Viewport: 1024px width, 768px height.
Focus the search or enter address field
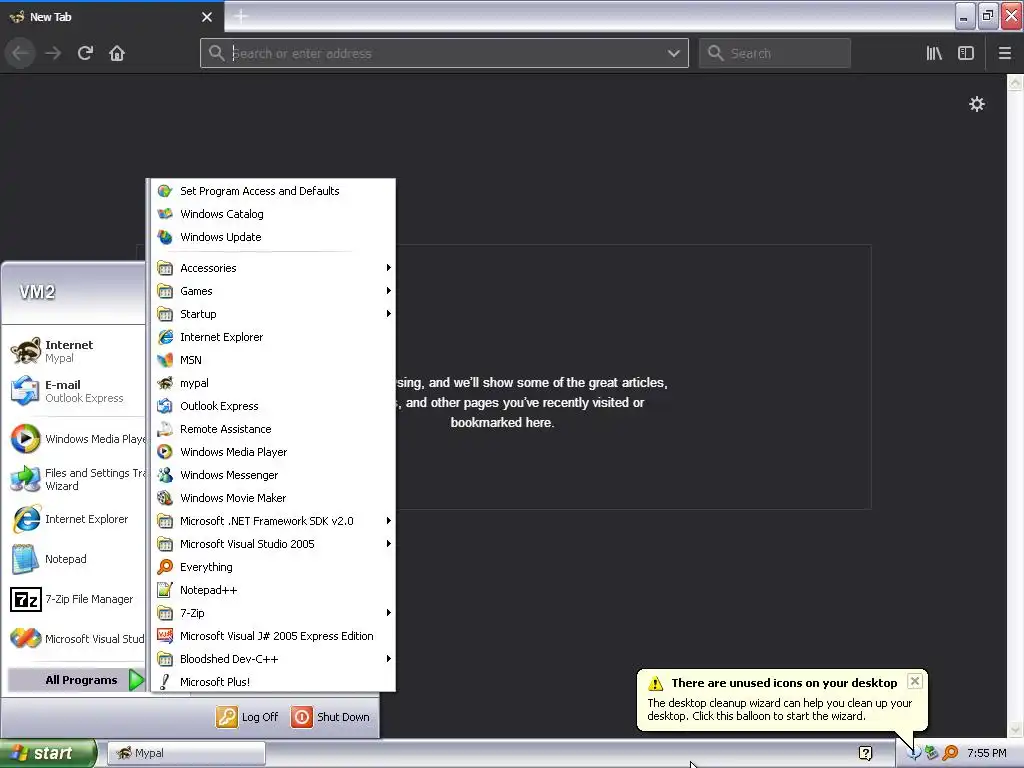pos(444,53)
